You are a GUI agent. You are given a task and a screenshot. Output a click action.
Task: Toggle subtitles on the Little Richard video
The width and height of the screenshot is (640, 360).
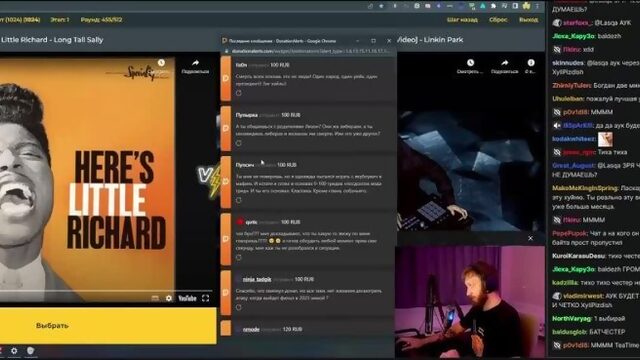tap(155, 298)
